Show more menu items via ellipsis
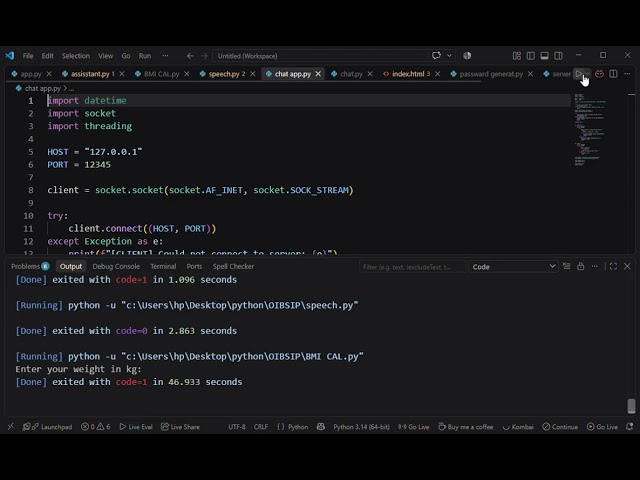 pyautogui.click(x=165, y=56)
